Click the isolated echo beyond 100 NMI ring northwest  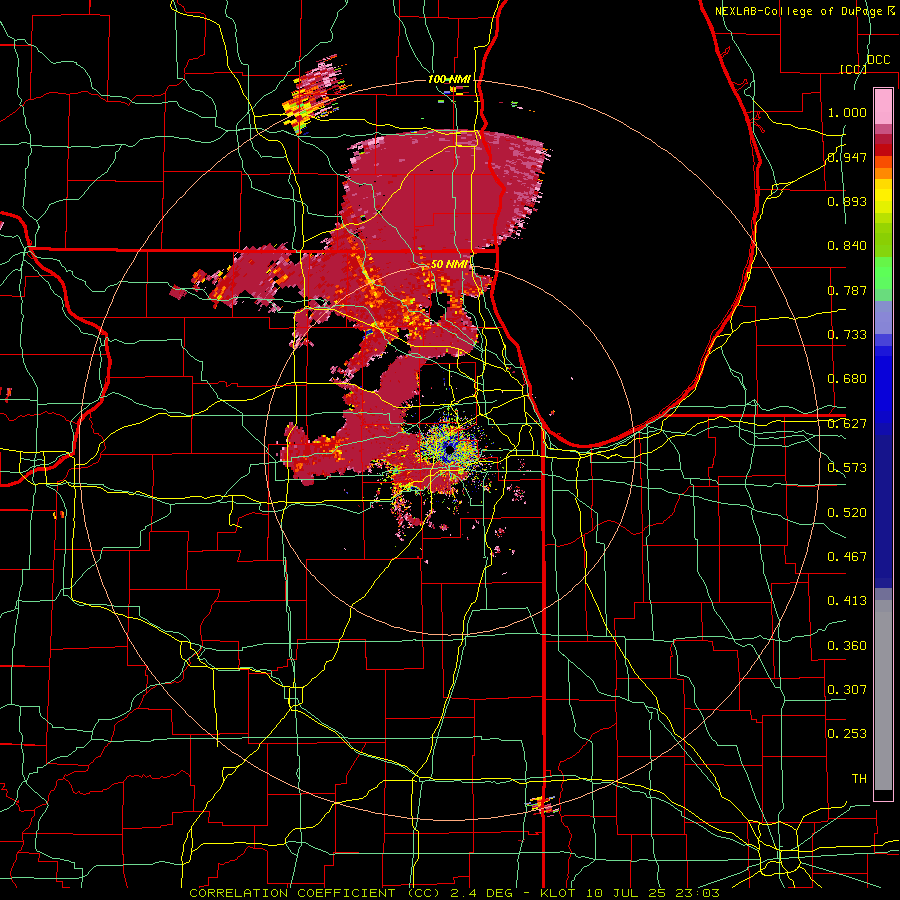315,95
